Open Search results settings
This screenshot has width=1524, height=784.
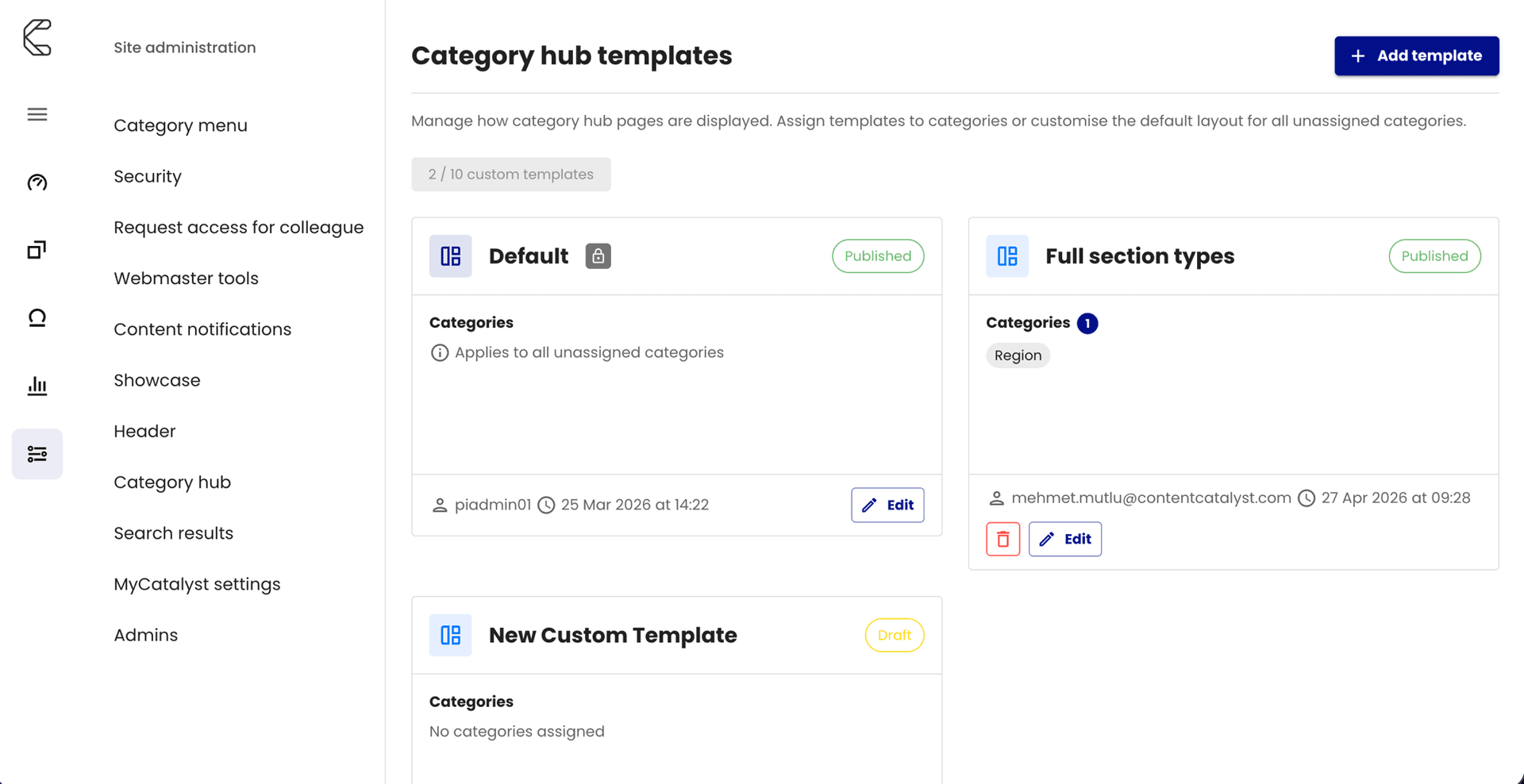click(174, 533)
